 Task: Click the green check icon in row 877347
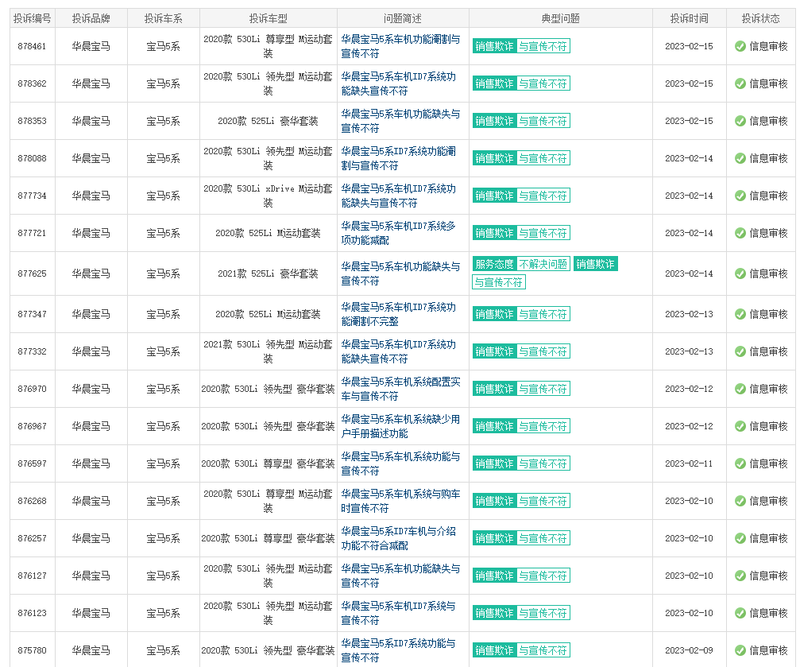(x=740, y=314)
